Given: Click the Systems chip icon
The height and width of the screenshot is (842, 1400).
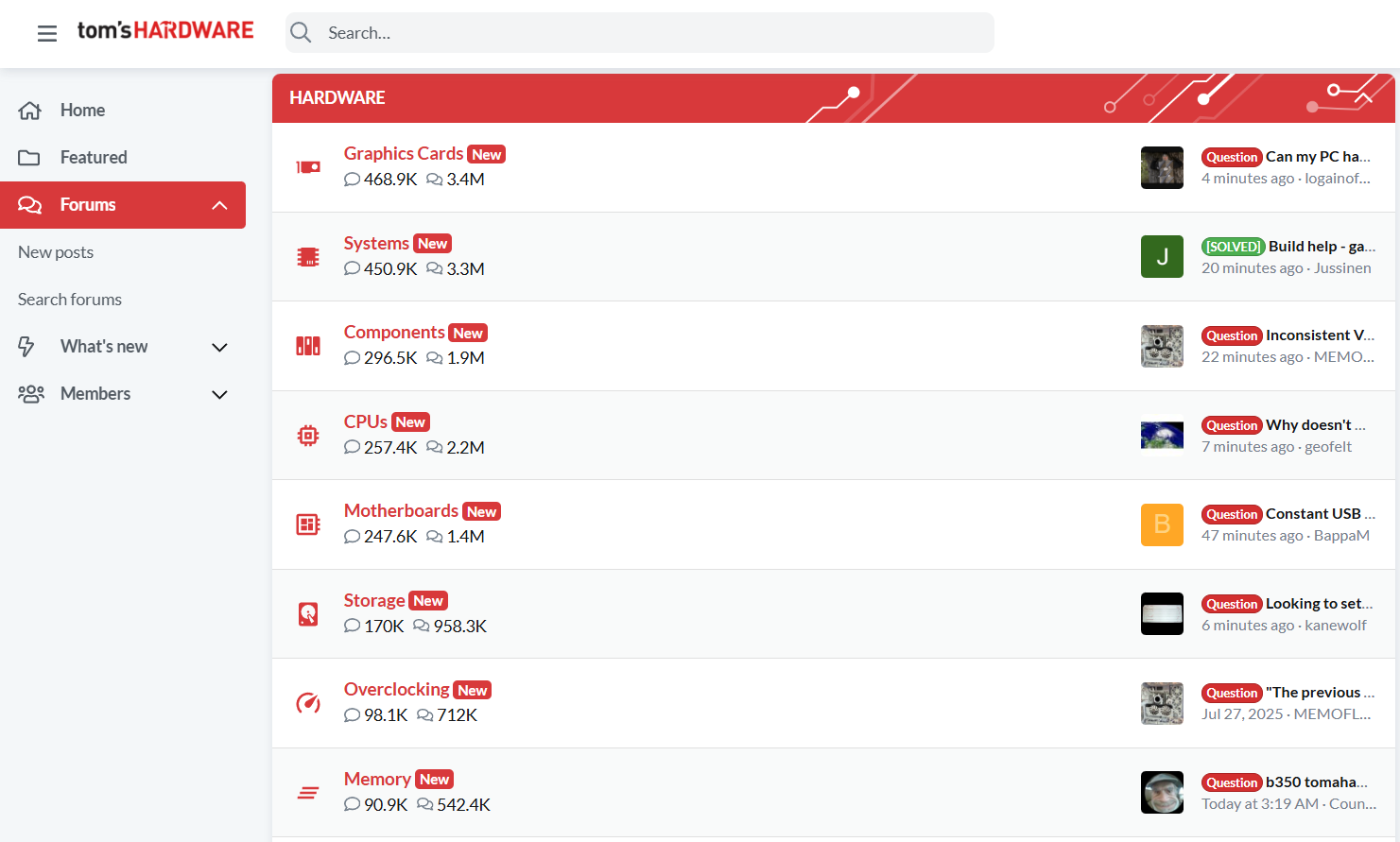Looking at the screenshot, I should pos(308,257).
